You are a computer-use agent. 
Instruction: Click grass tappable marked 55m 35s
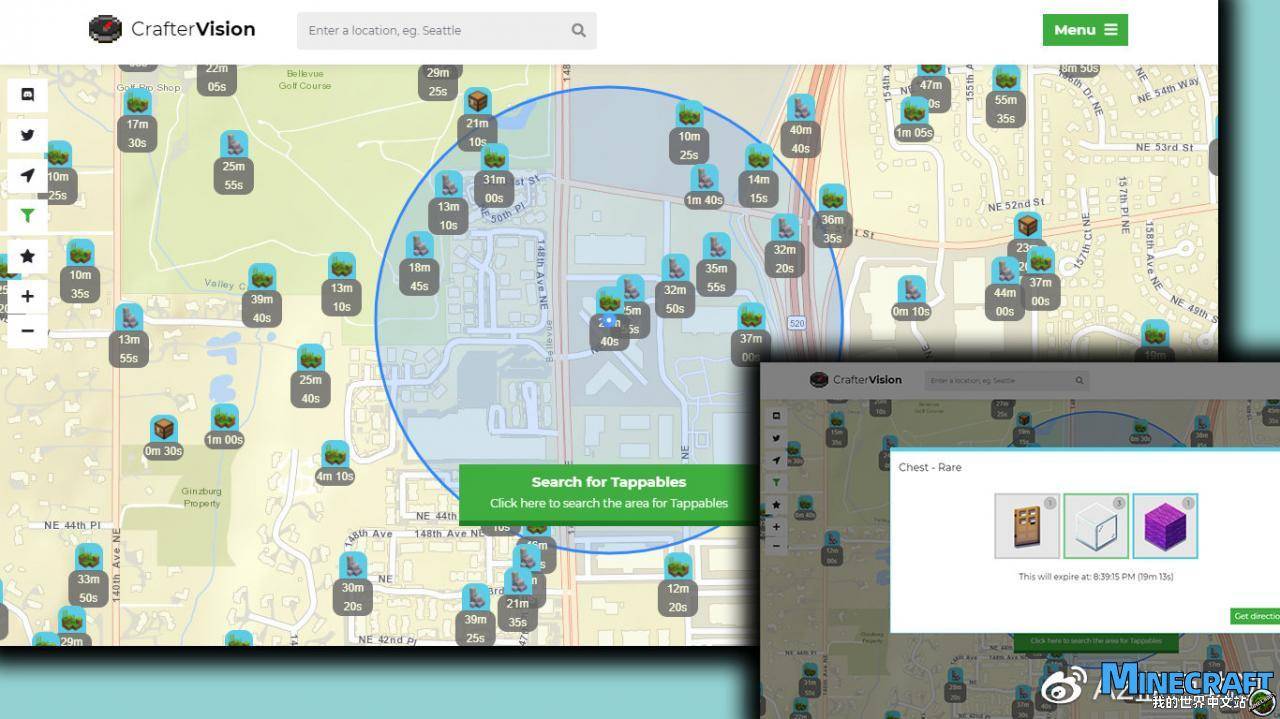tap(1006, 80)
